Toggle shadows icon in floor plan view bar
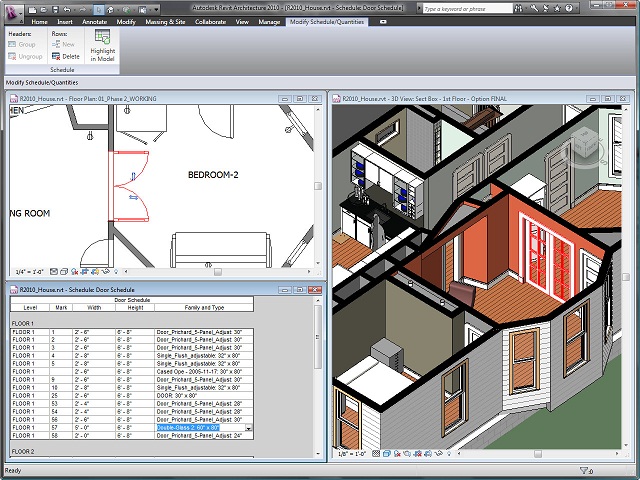Screen dimensions: 640x480 (x=74, y=272)
